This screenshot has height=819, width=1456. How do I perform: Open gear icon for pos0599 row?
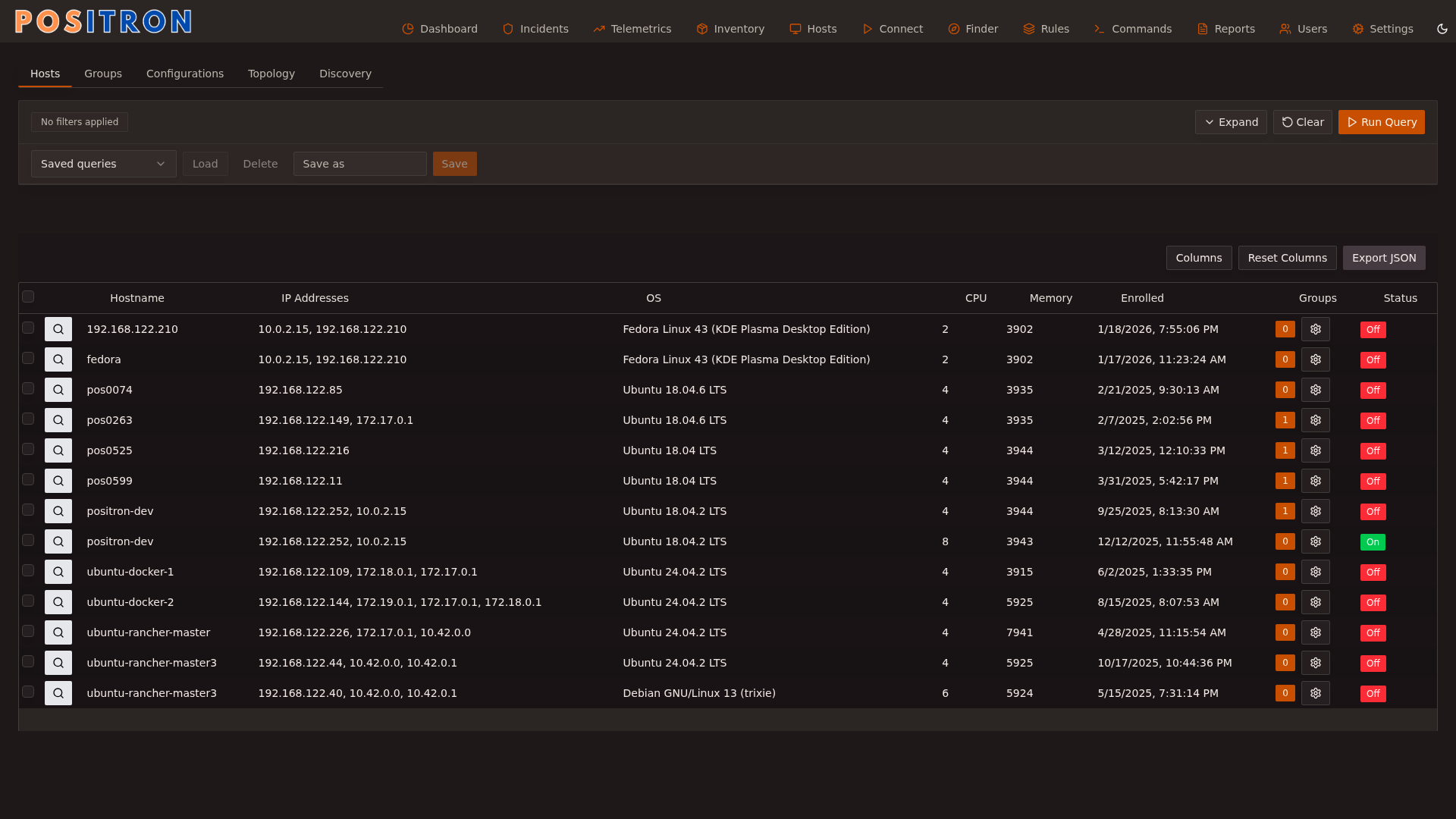[1315, 481]
